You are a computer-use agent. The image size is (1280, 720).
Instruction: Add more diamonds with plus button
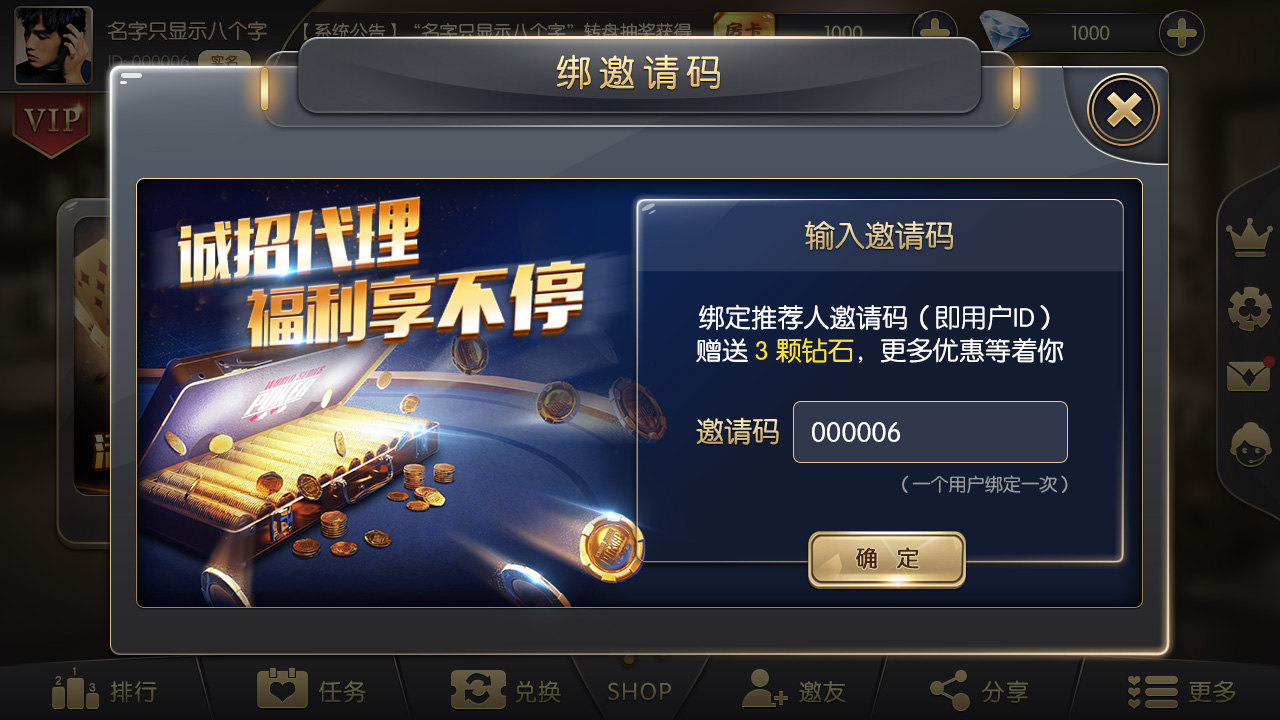(x=1182, y=33)
